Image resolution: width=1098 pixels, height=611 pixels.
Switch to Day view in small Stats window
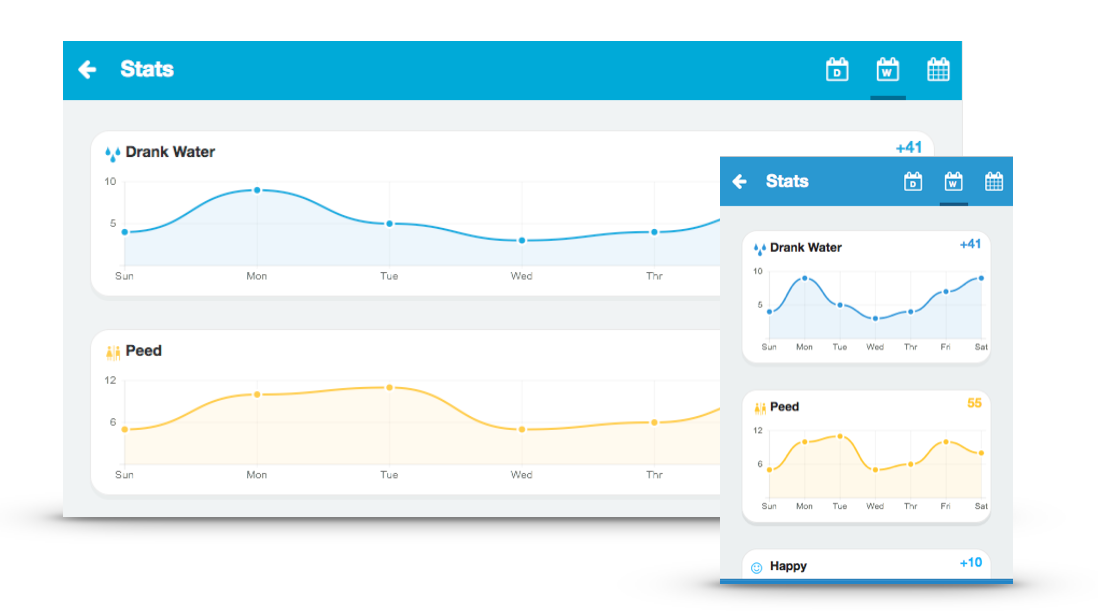point(912,182)
